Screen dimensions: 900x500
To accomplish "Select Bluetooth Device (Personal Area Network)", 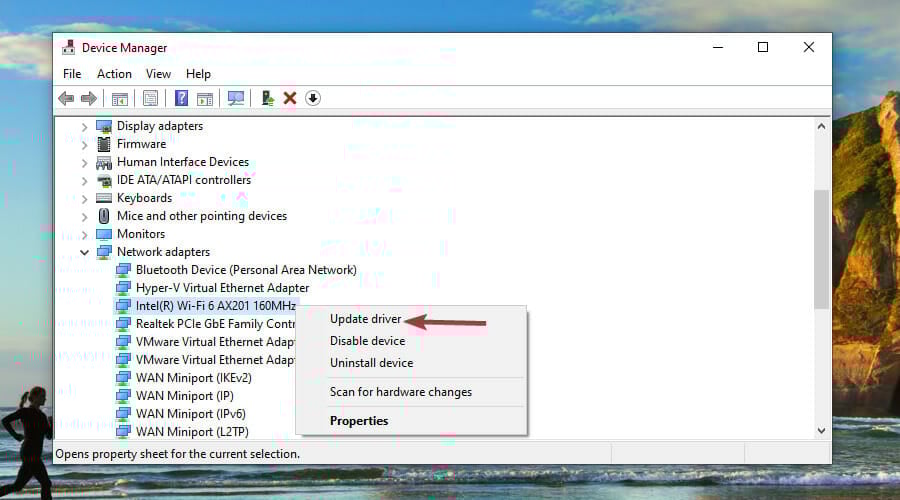I will click(246, 270).
